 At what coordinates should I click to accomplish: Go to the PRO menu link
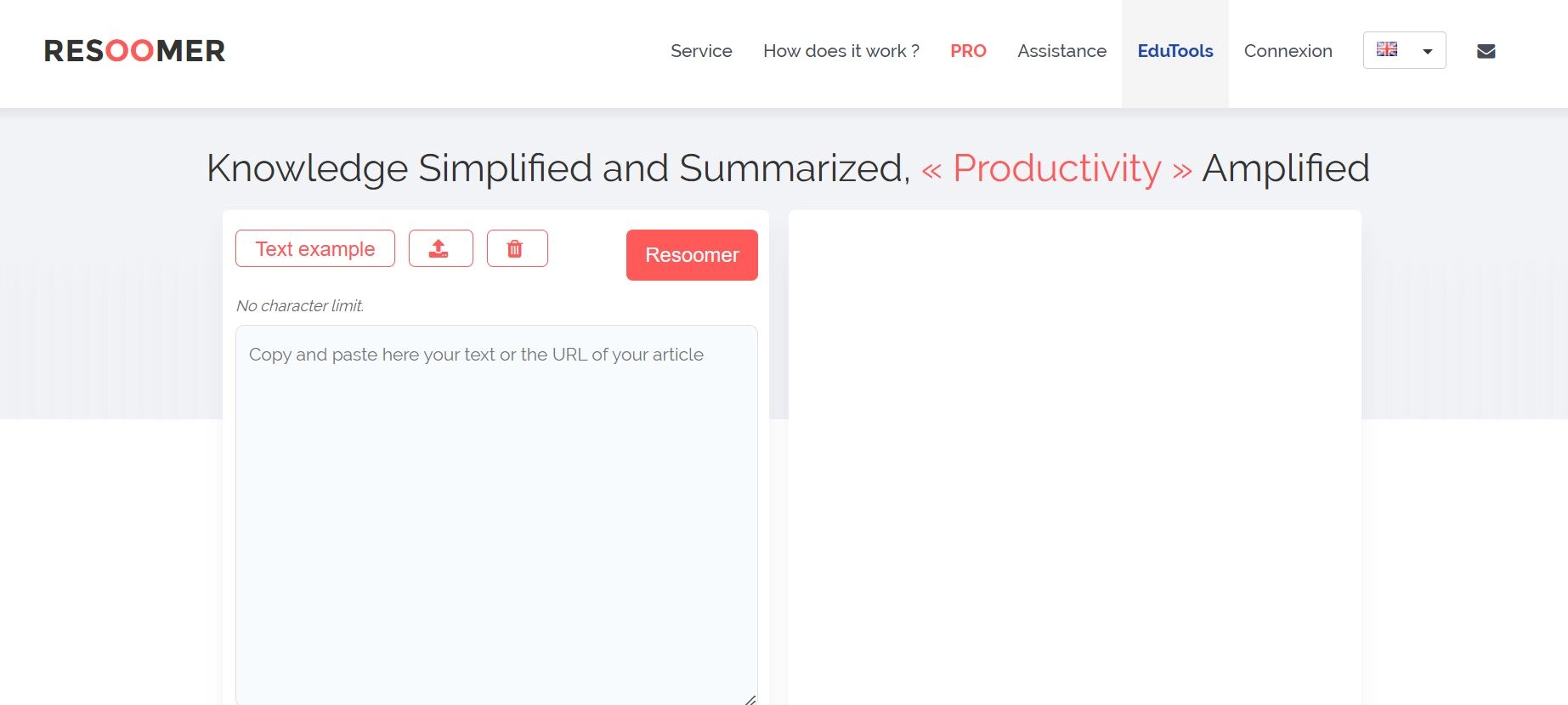pyautogui.click(x=968, y=51)
